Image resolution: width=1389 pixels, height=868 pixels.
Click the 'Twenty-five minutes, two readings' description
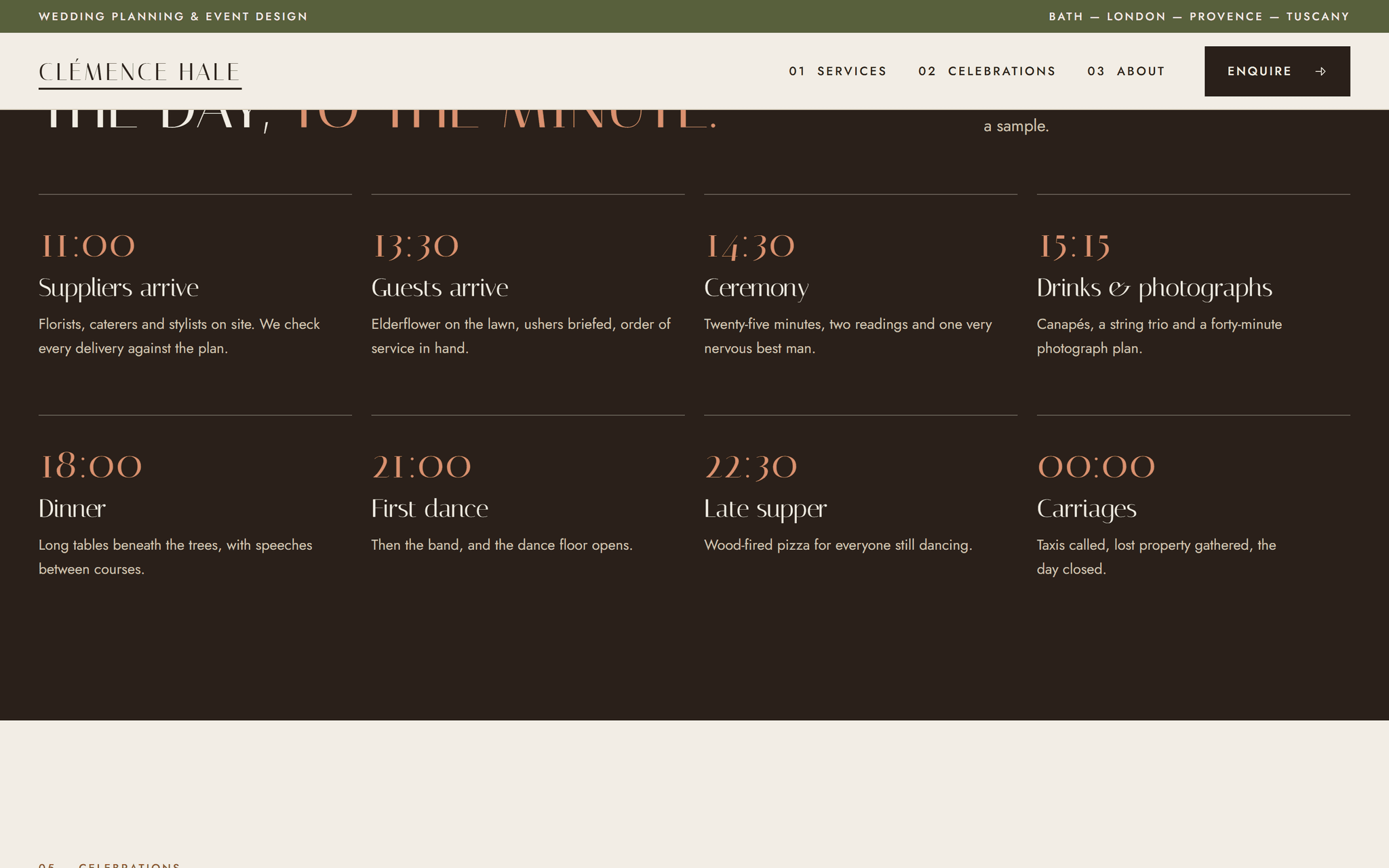[x=848, y=336]
